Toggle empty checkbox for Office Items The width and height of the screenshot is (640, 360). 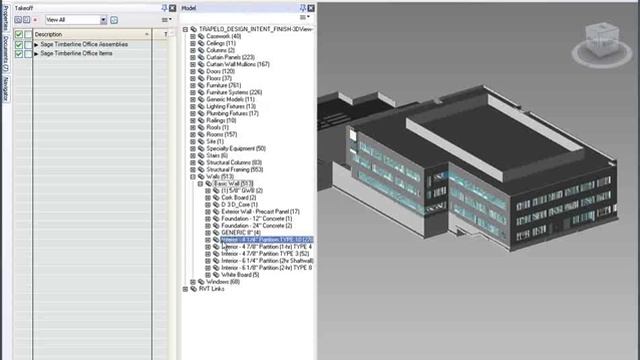tap(28, 53)
